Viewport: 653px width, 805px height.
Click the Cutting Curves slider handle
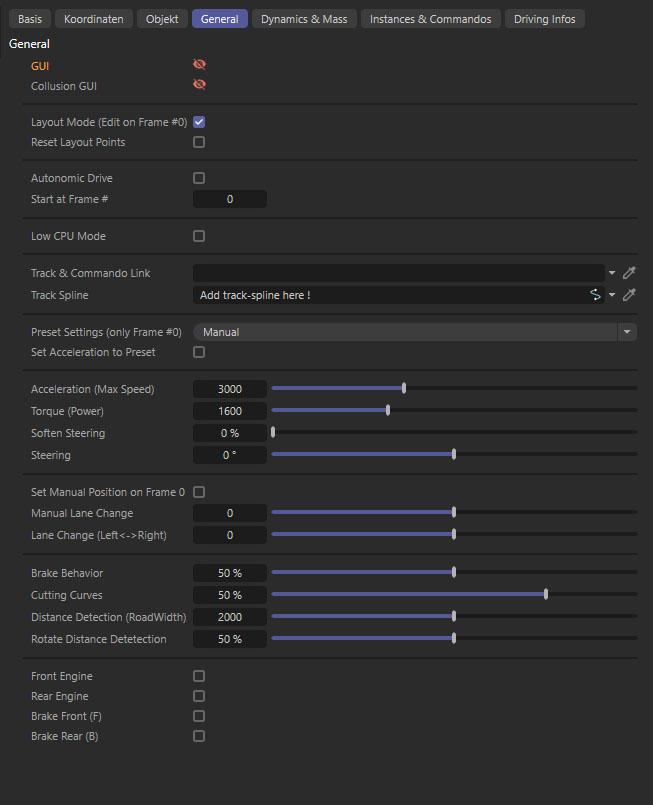click(x=546, y=595)
